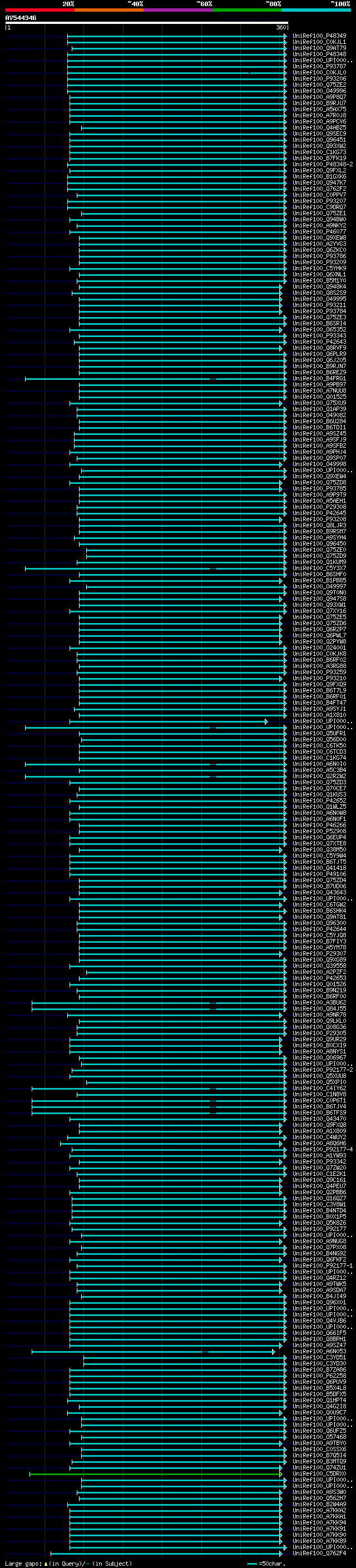Click the purple ~60% identity legend segment
The height and width of the screenshot is (1568, 356).
[177, 10]
